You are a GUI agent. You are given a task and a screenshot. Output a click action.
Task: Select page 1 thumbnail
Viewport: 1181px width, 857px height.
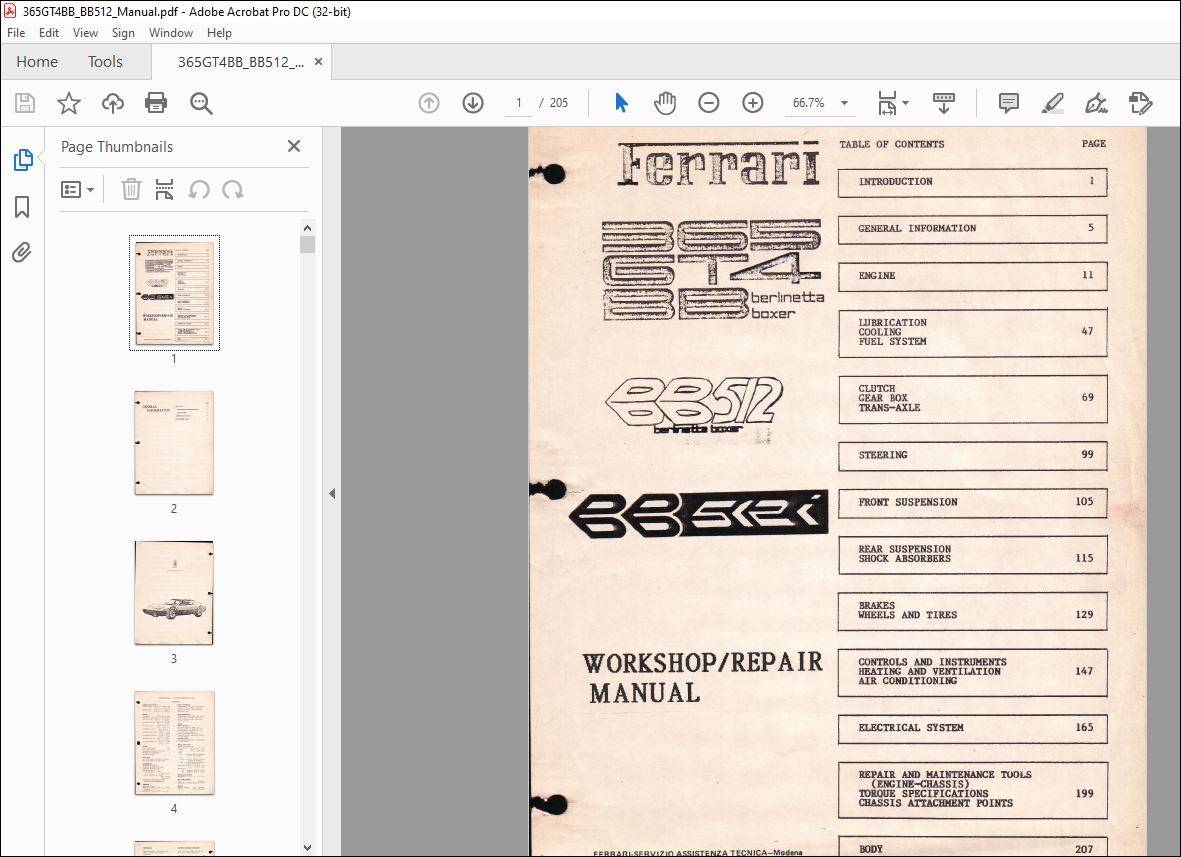click(x=174, y=292)
